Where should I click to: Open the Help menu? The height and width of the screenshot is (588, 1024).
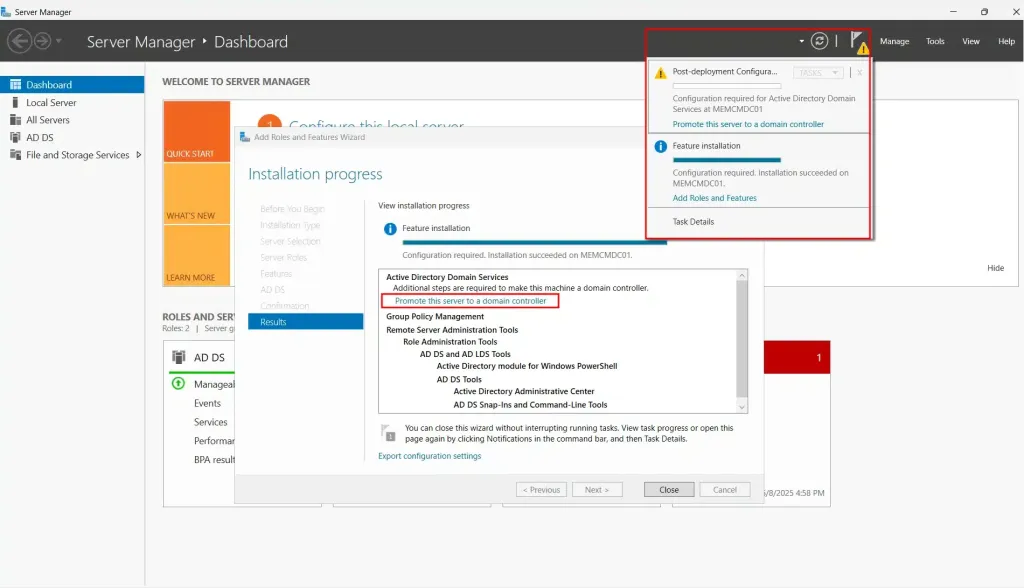pyautogui.click(x=1006, y=41)
